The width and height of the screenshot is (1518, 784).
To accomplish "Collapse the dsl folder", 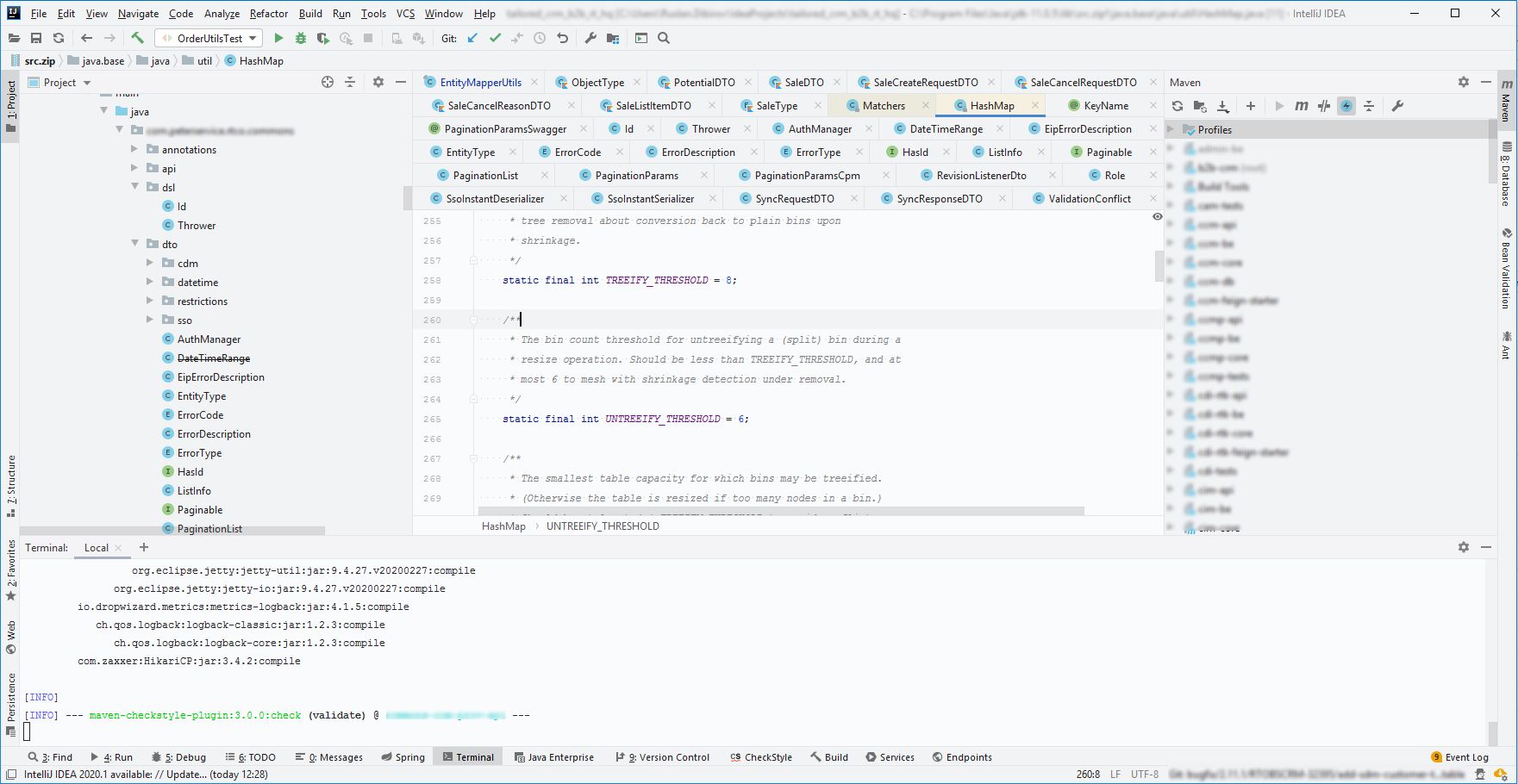I will point(134,187).
